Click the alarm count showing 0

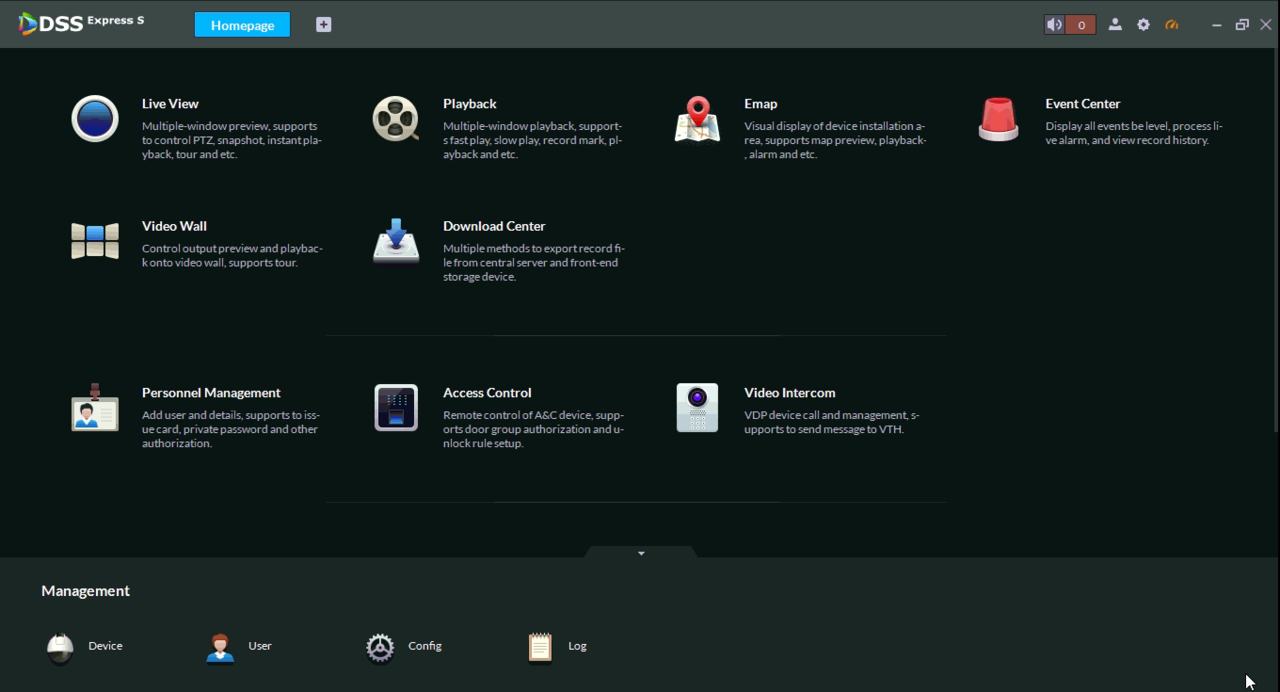(1081, 25)
